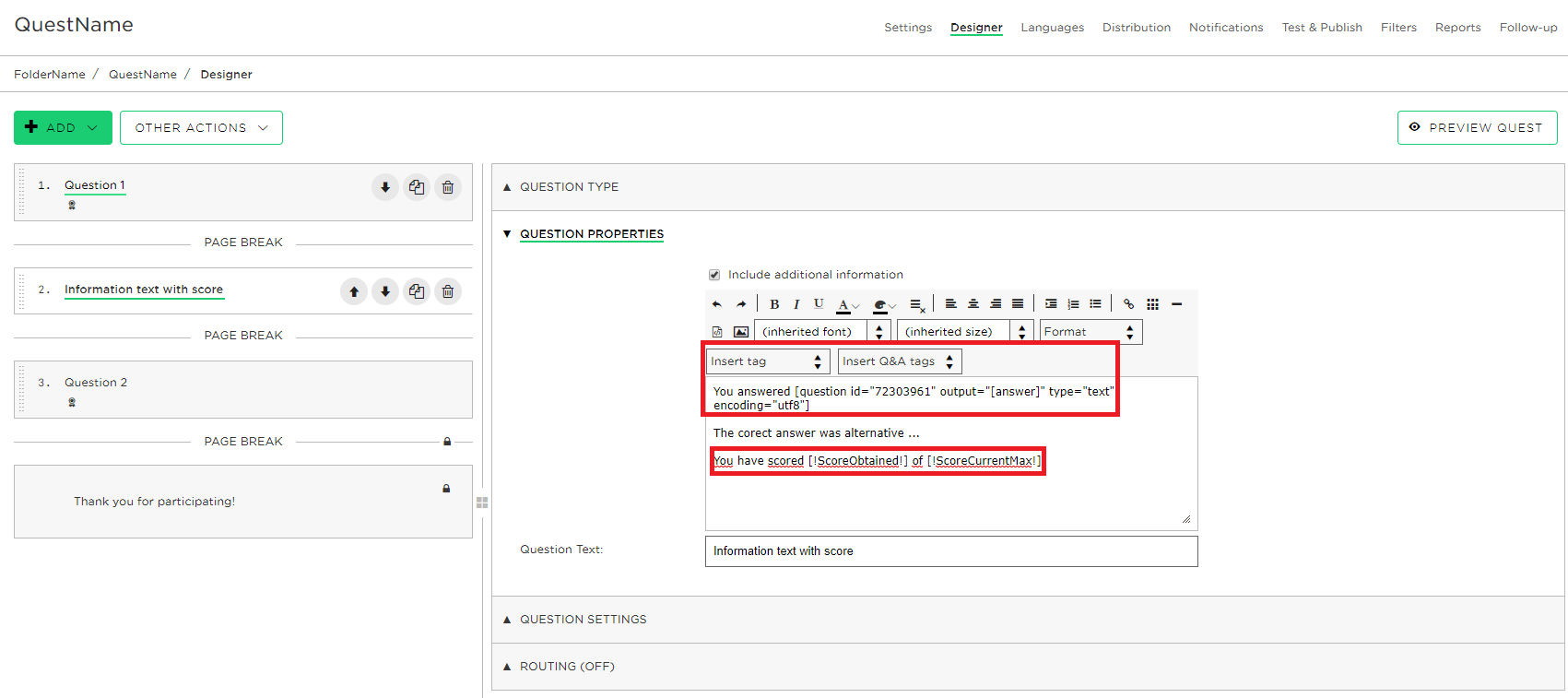This screenshot has width=1568, height=698.
Task: Expand QUESTION SETTINGS section
Action: [584, 620]
